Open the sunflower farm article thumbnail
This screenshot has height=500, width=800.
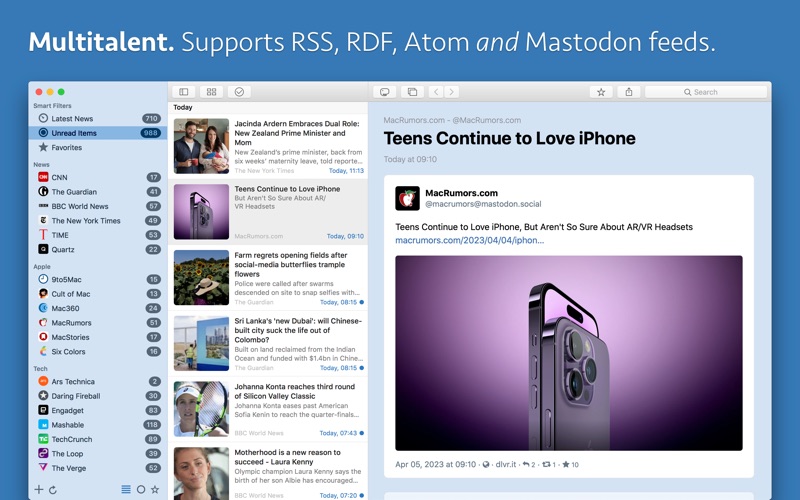201,278
